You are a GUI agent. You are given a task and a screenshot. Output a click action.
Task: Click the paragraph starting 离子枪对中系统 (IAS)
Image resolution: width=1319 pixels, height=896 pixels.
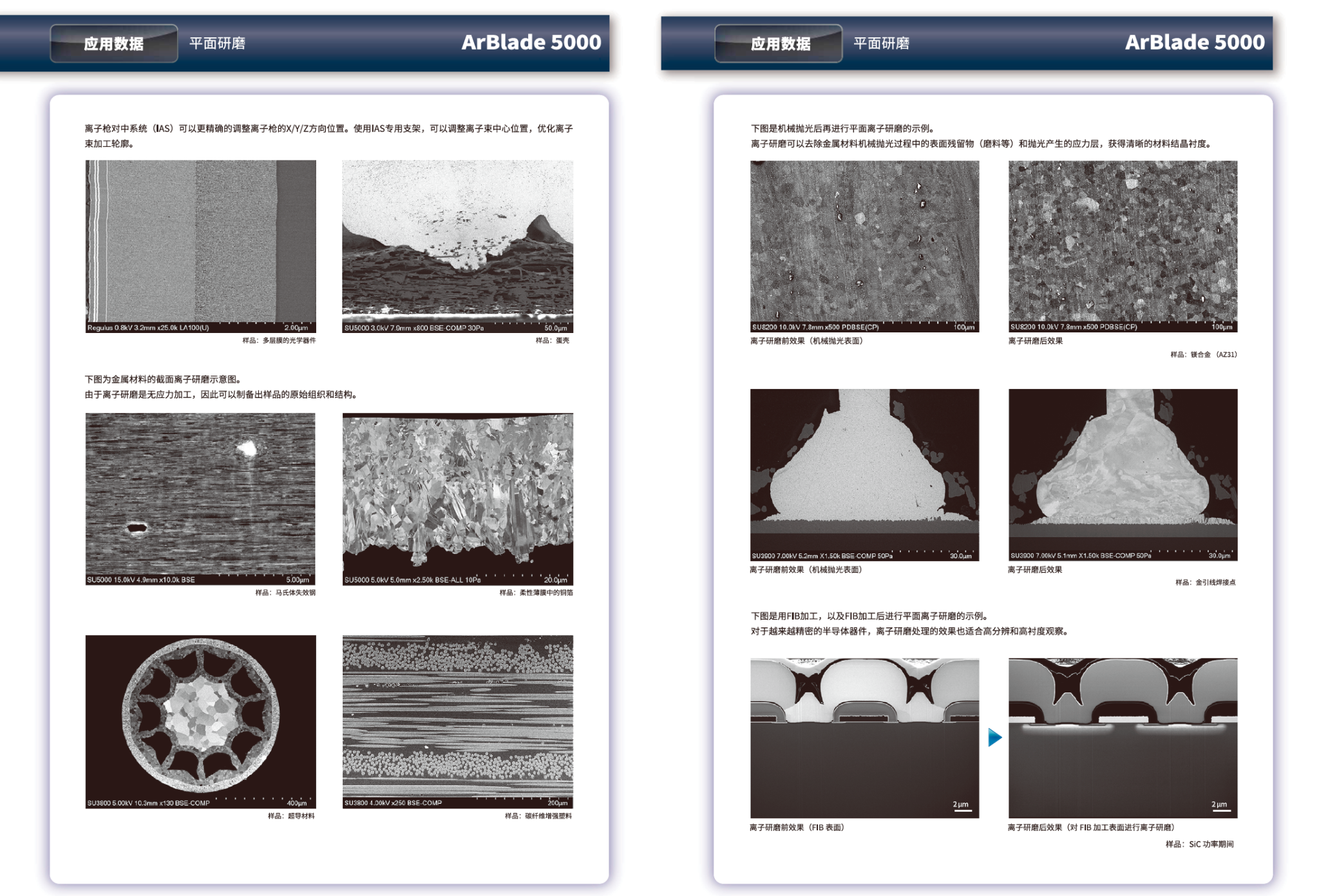tap(329, 136)
